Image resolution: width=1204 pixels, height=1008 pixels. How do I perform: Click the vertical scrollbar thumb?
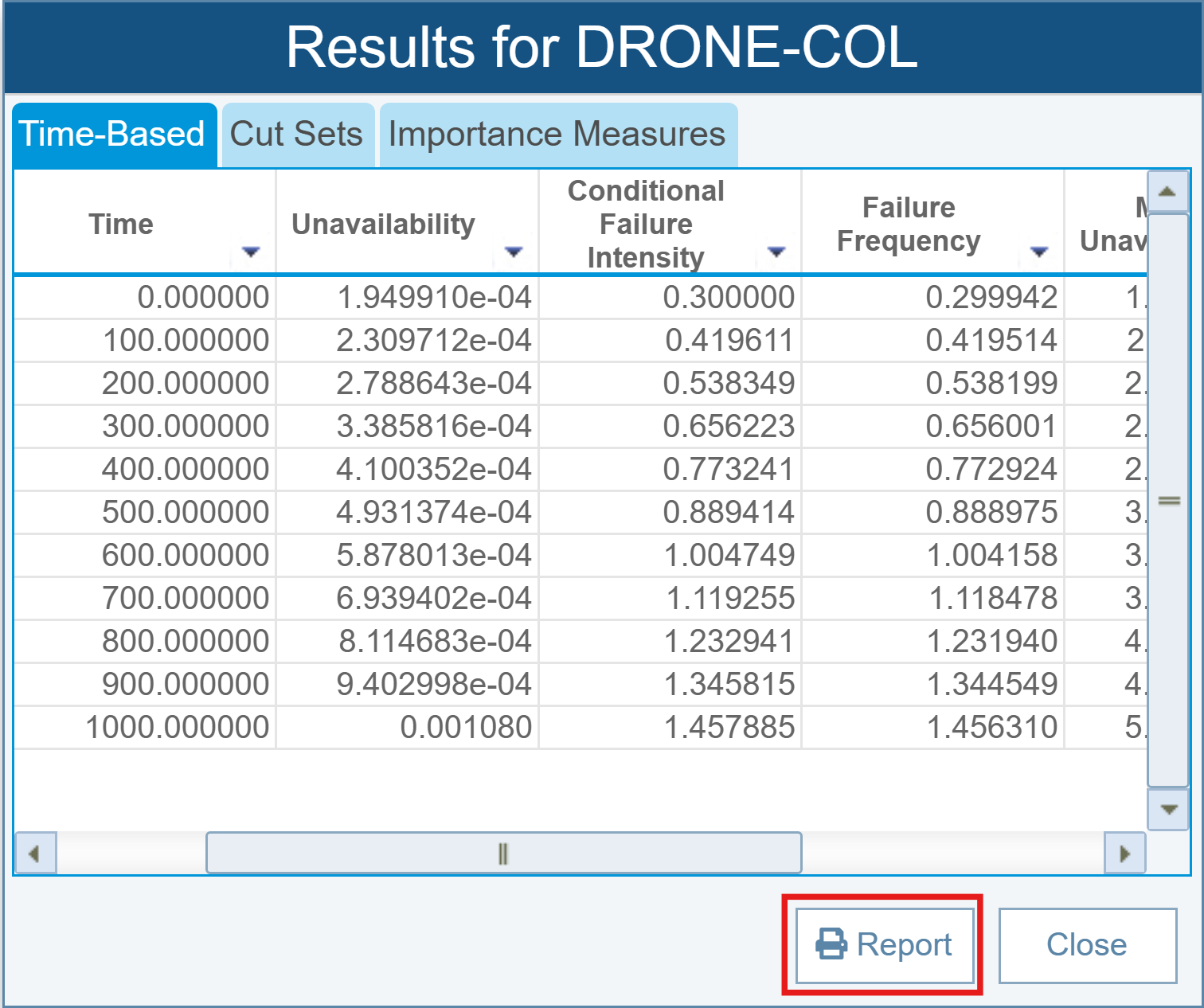(x=1168, y=501)
